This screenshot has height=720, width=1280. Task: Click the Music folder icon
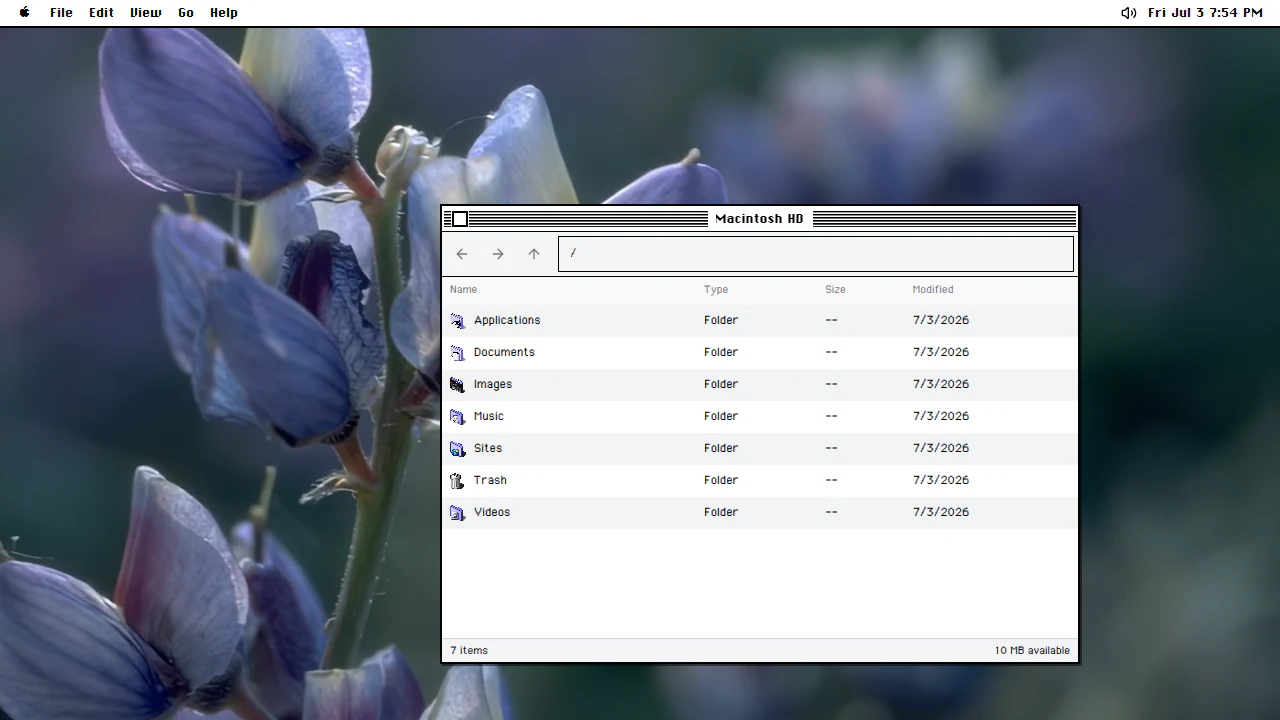pos(458,416)
